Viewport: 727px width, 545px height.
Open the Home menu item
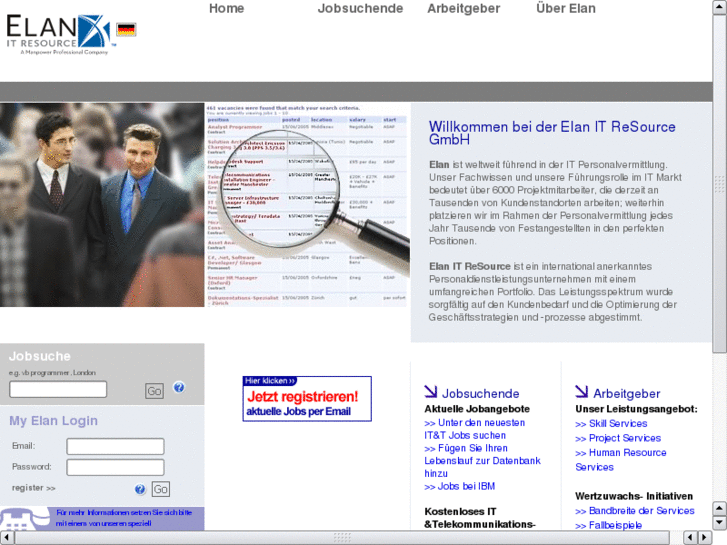coord(226,8)
